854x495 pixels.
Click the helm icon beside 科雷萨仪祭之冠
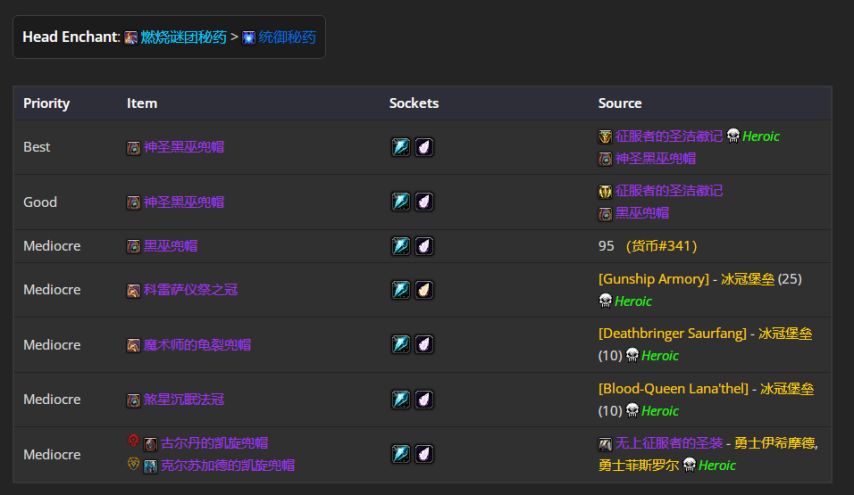point(133,291)
